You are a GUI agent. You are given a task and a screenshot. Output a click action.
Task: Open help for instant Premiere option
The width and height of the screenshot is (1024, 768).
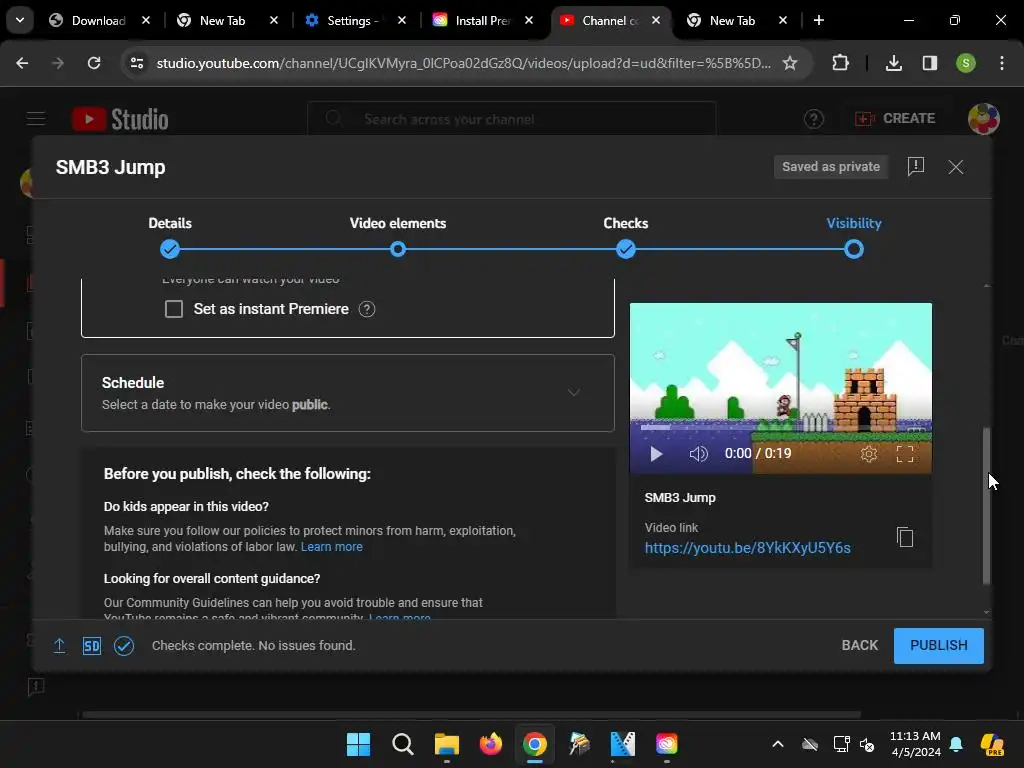(x=367, y=310)
